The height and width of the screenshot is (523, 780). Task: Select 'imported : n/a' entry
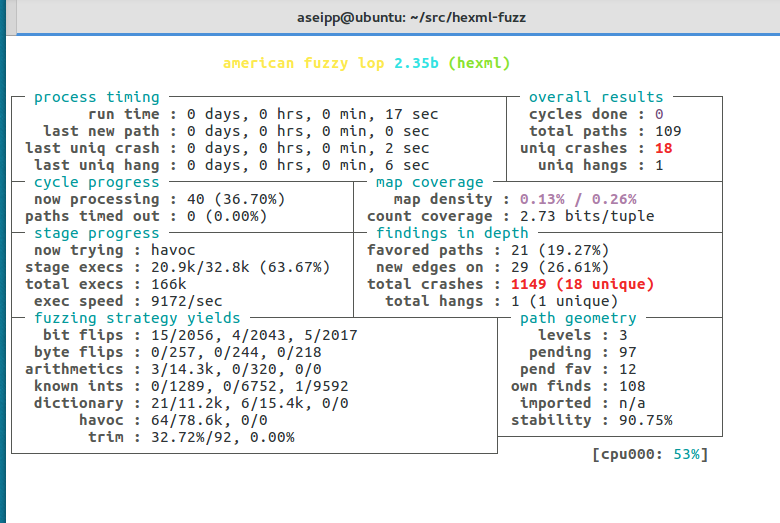coord(583,403)
